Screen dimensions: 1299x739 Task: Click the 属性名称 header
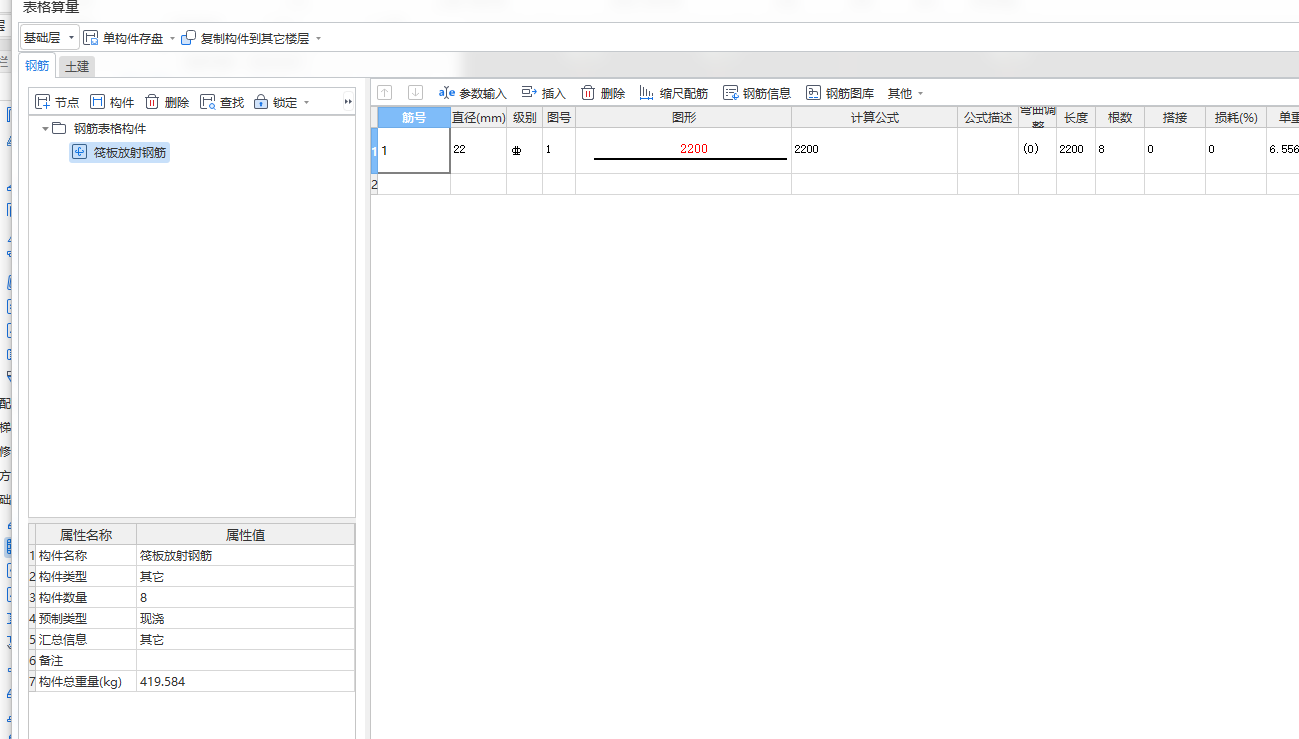point(86,535)
